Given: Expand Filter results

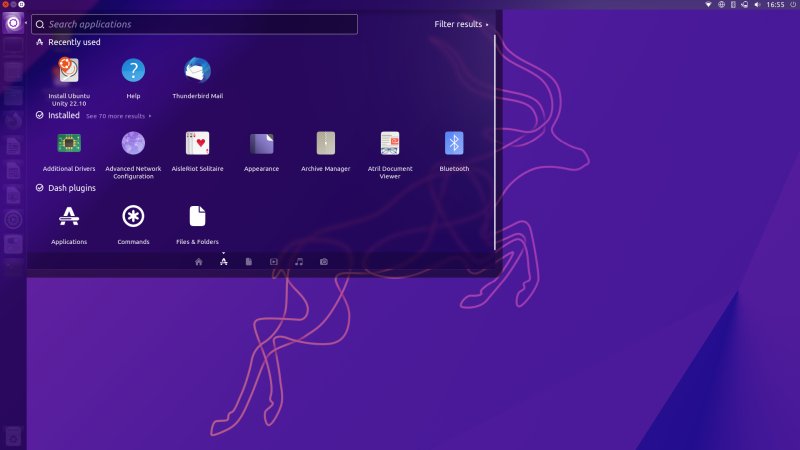Looking at the screenshot, I should 461,24.
